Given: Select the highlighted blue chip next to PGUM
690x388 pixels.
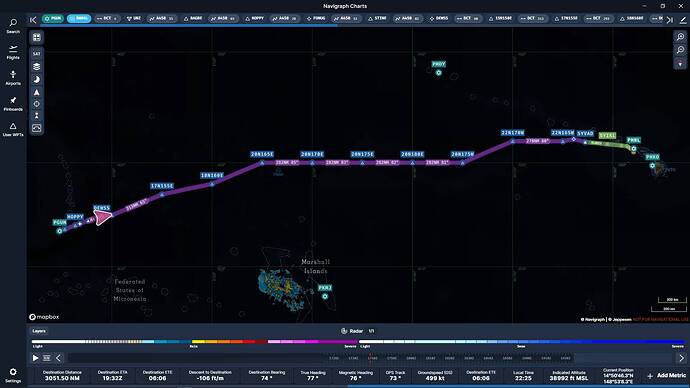Looking at the screenshot, I should click(79, 18).
